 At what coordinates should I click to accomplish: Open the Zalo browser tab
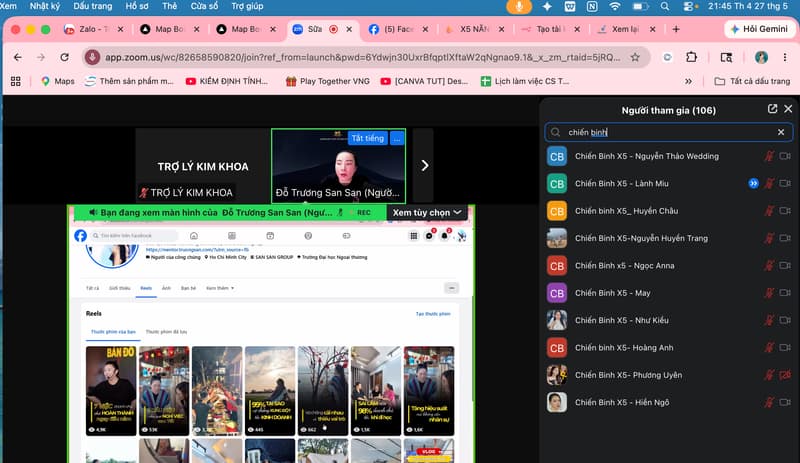(x=93, y=29)
